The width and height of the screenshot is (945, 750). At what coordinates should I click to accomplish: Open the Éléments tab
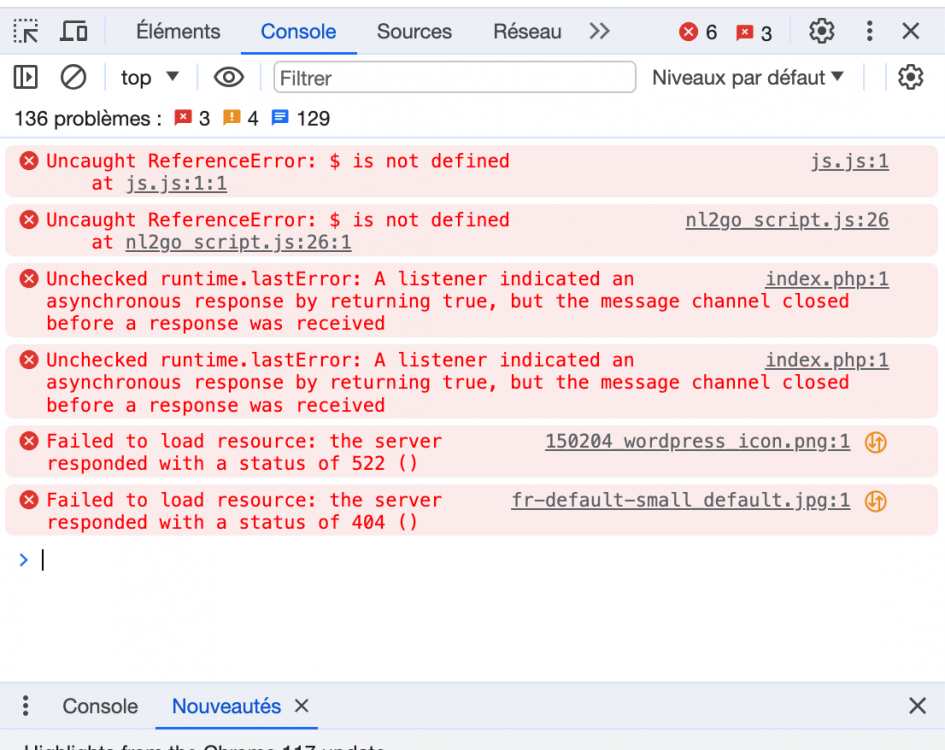tap(178, 31)
